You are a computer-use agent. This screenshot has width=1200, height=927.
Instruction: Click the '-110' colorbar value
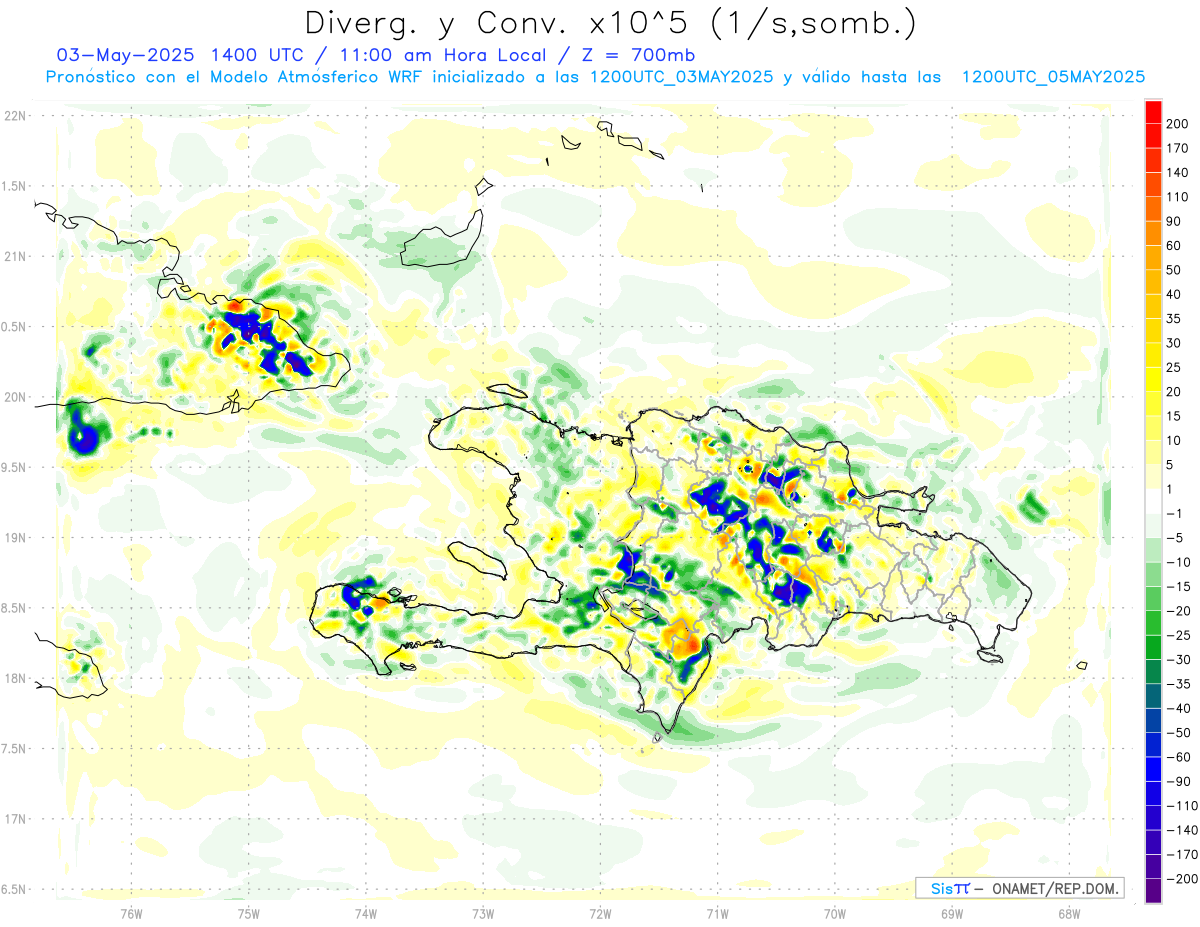[1181, 806]
